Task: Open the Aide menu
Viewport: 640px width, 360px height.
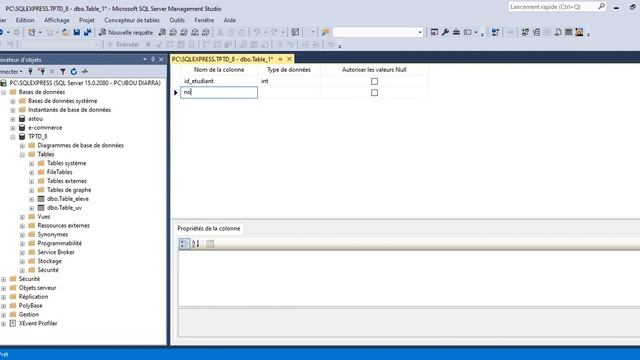Action: pos(230,20)
